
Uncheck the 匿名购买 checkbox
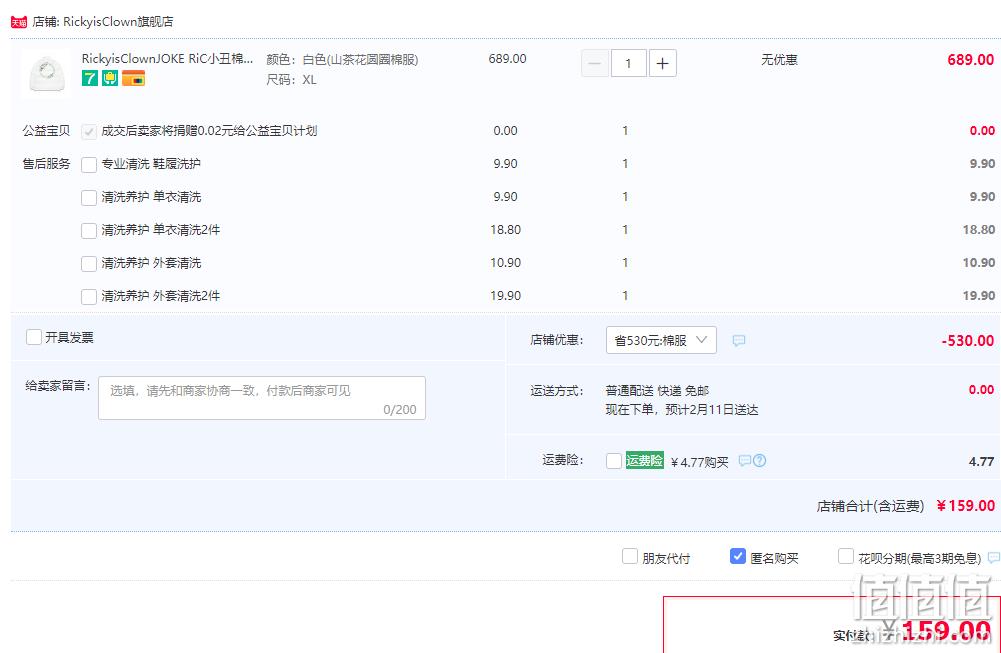click(737, 557)
